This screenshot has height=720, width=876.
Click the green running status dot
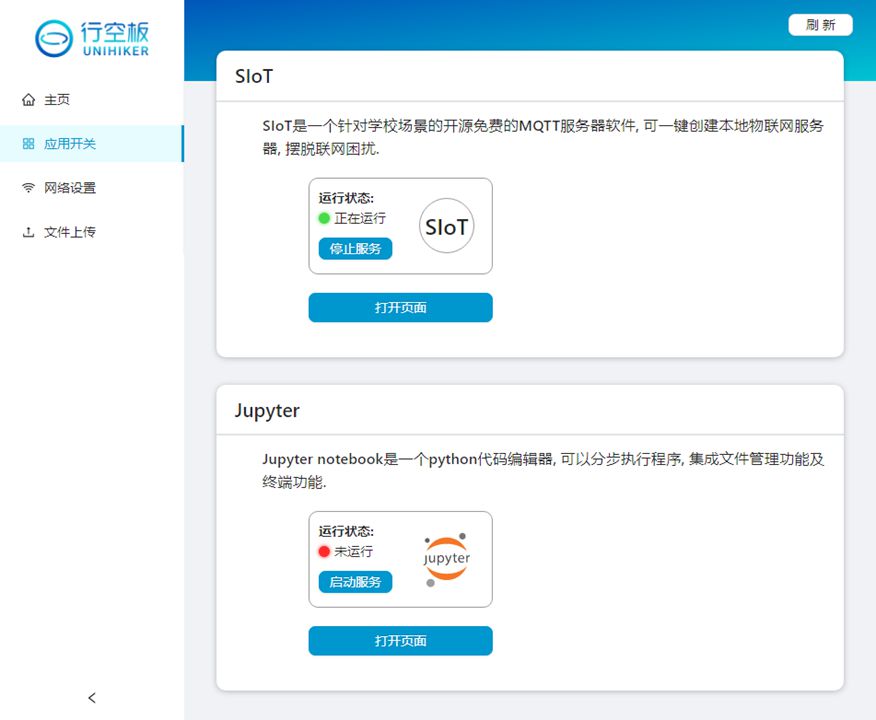(x=324, y=218)
